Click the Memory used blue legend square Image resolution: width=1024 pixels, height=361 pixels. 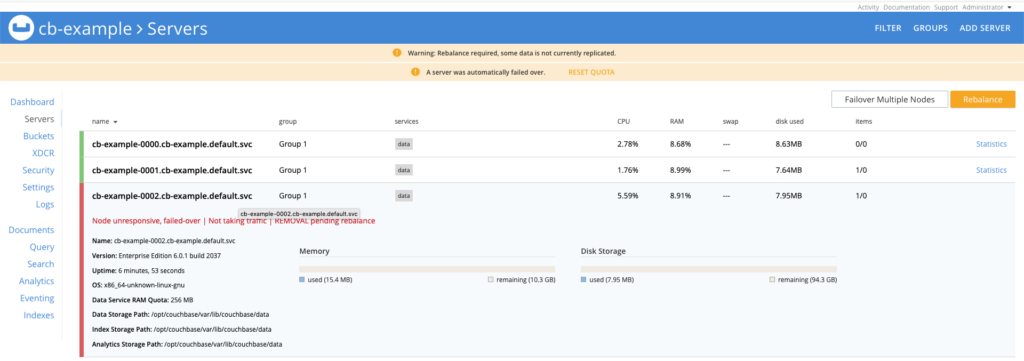(302, 279)
